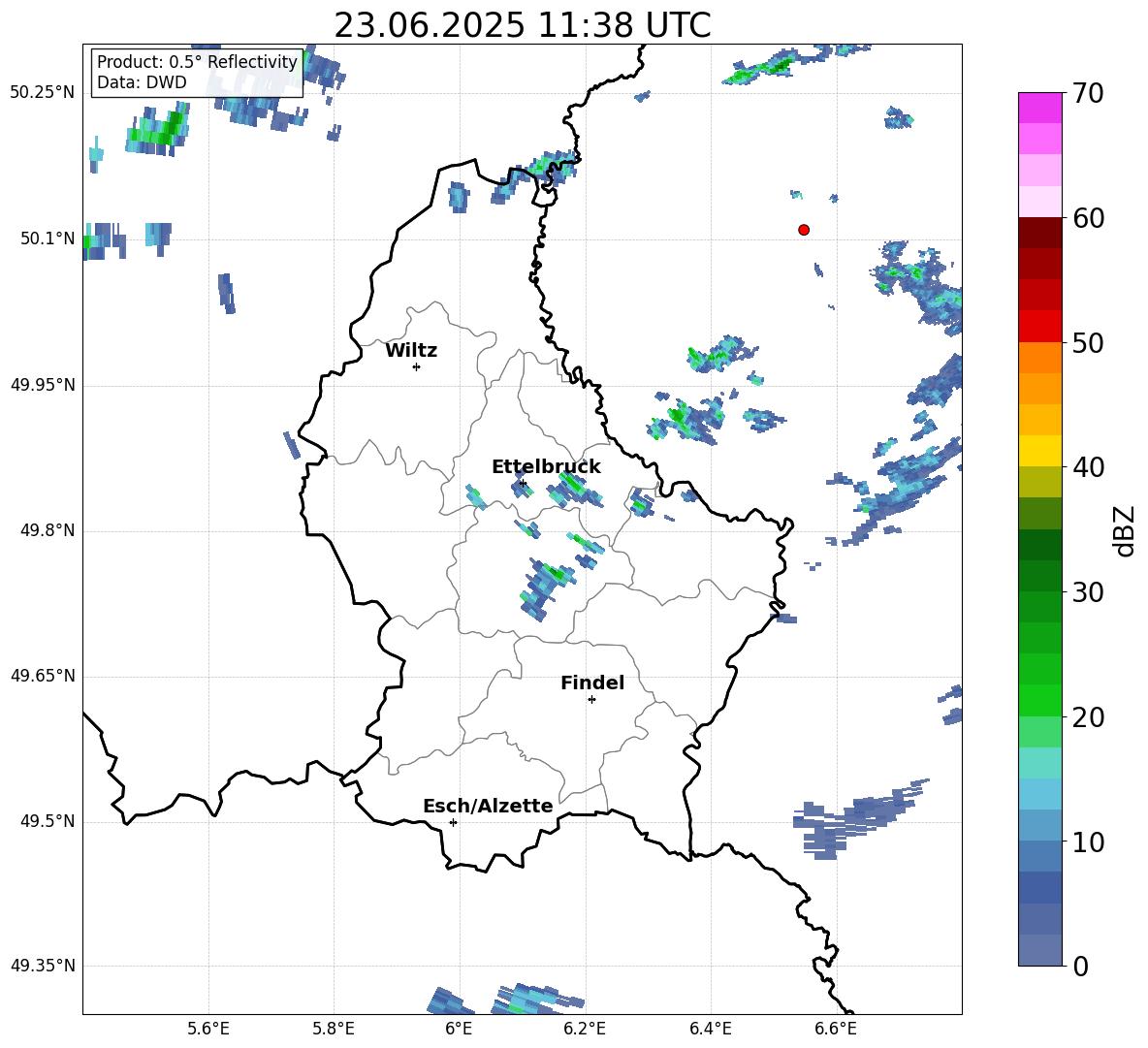Click the Findel station label
Viewport: 1148px width, 1048px height.
pyautogui.click(x=592, y=683)
